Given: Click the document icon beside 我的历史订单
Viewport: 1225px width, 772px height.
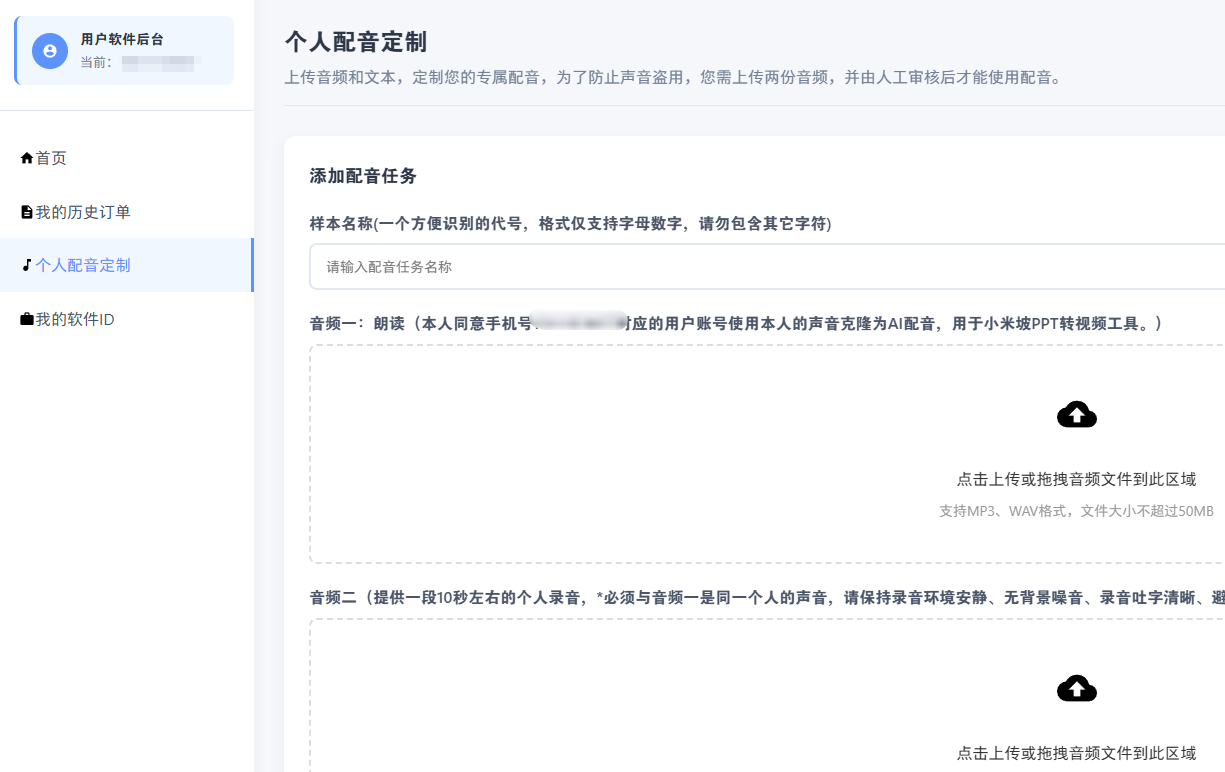Looking at the screenshot, I should tap(27, 212).
